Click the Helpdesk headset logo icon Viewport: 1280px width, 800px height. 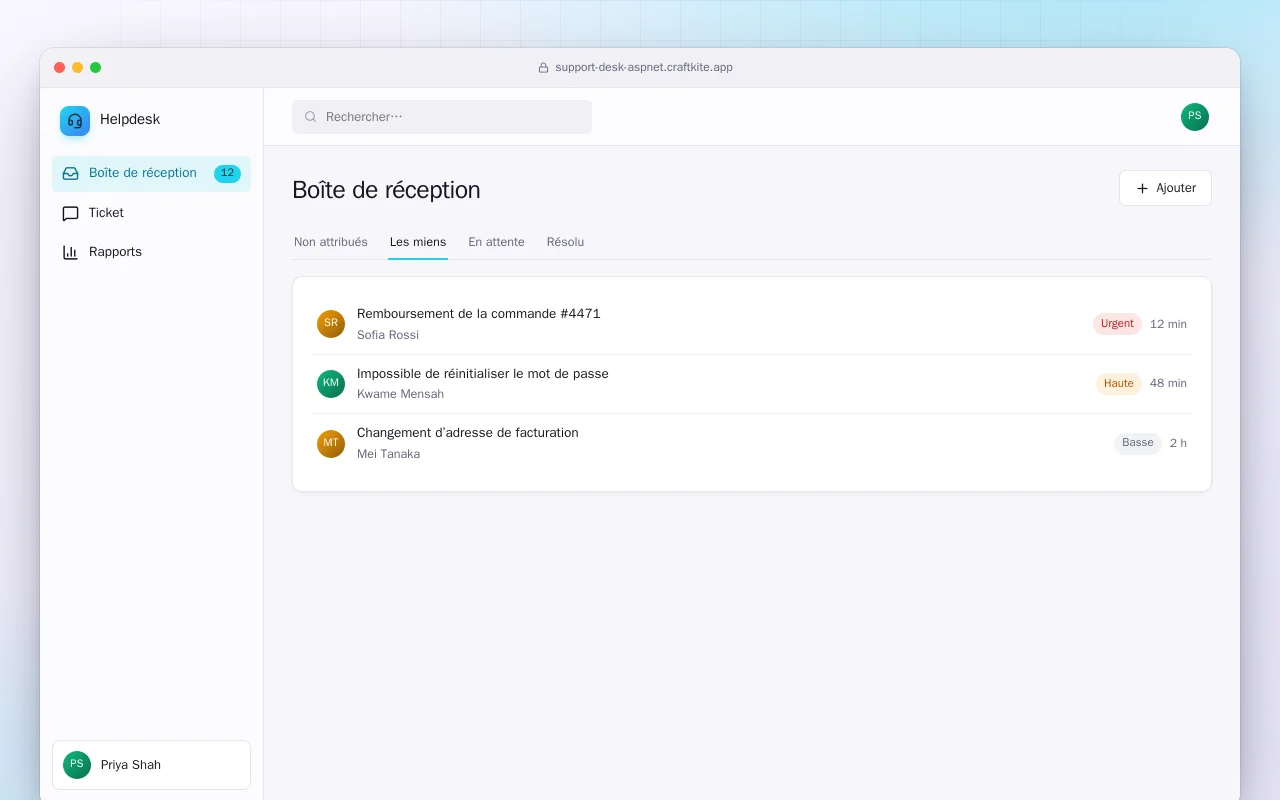click(75, 121)
